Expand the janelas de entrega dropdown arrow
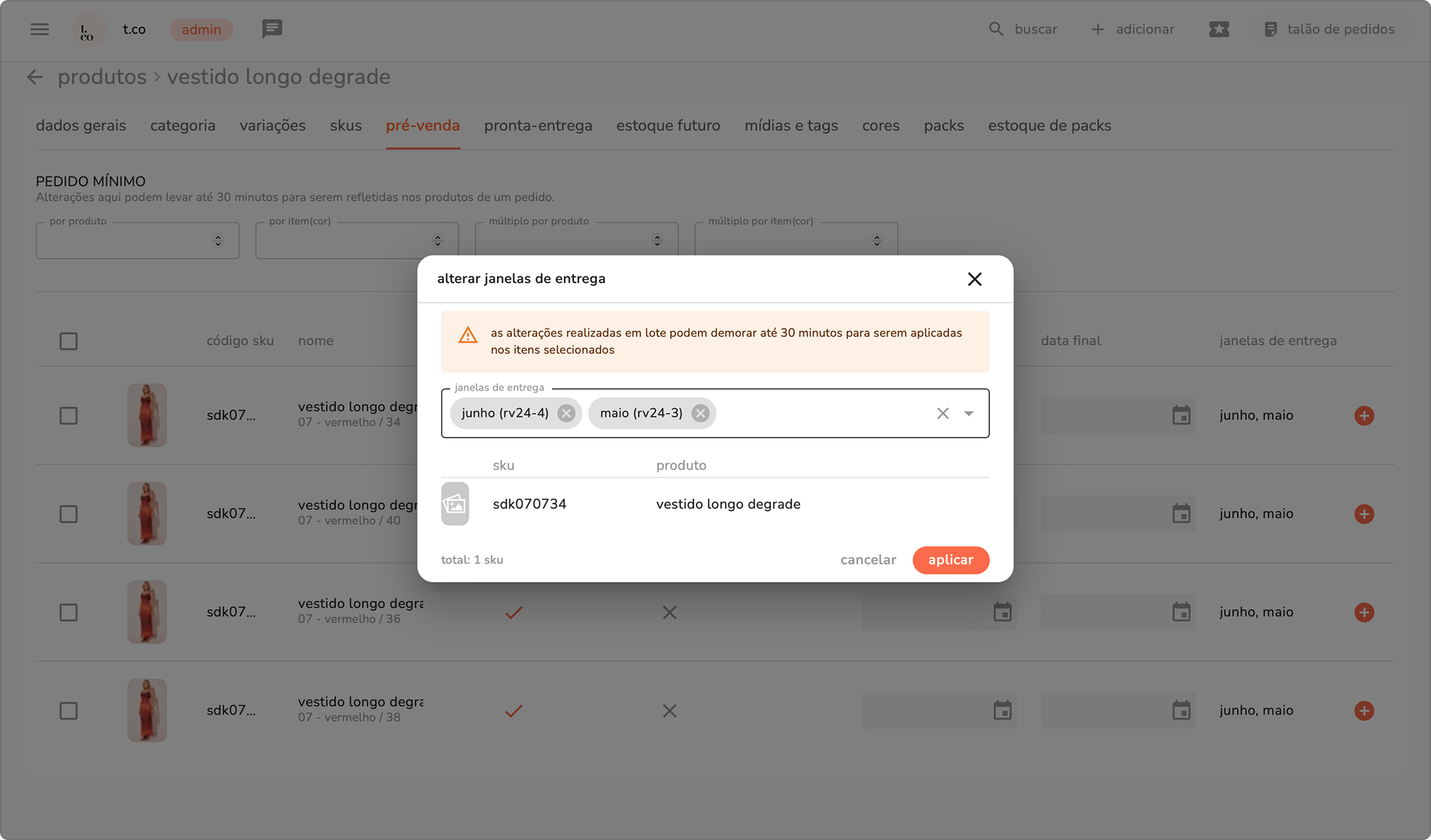 969,413
